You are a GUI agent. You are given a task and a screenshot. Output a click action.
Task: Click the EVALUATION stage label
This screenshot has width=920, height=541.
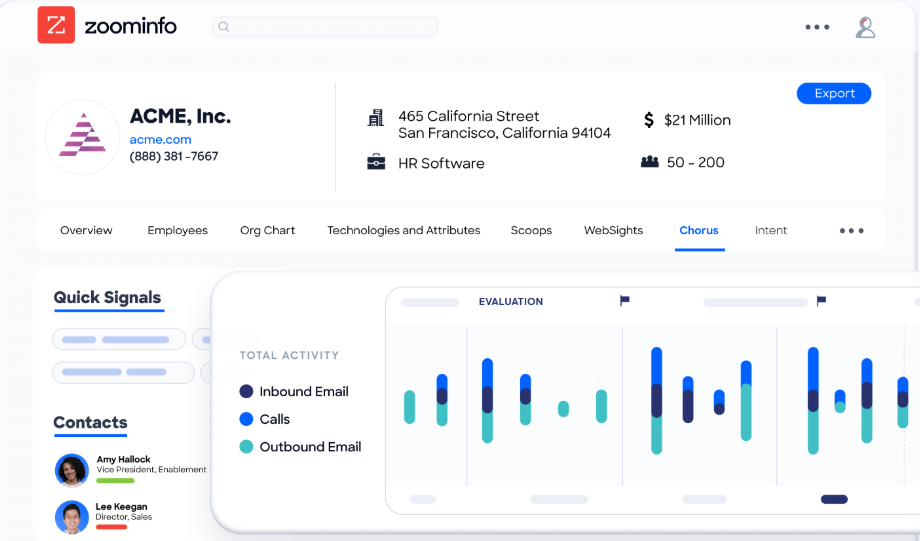510,302
